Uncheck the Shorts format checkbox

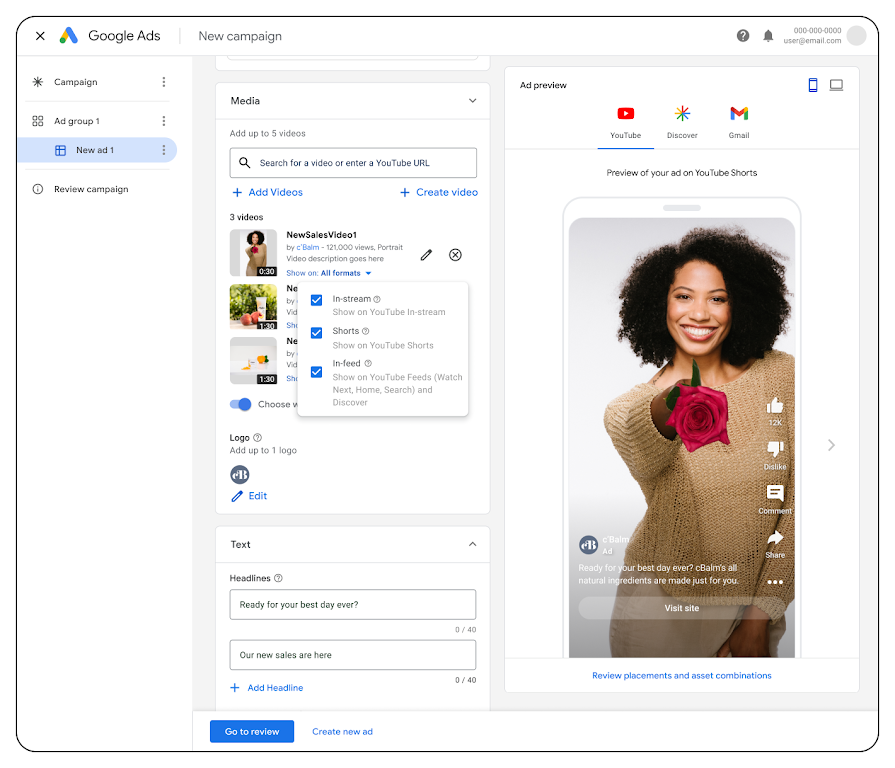point(316,333)
